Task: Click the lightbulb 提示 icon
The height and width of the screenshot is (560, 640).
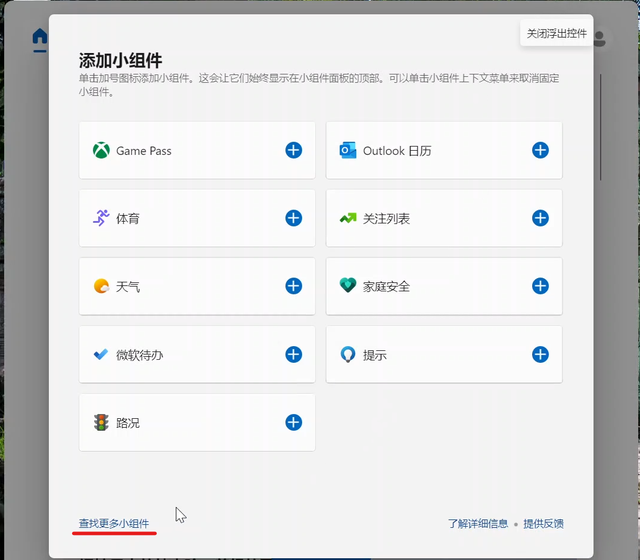Action: click(348, 354)
